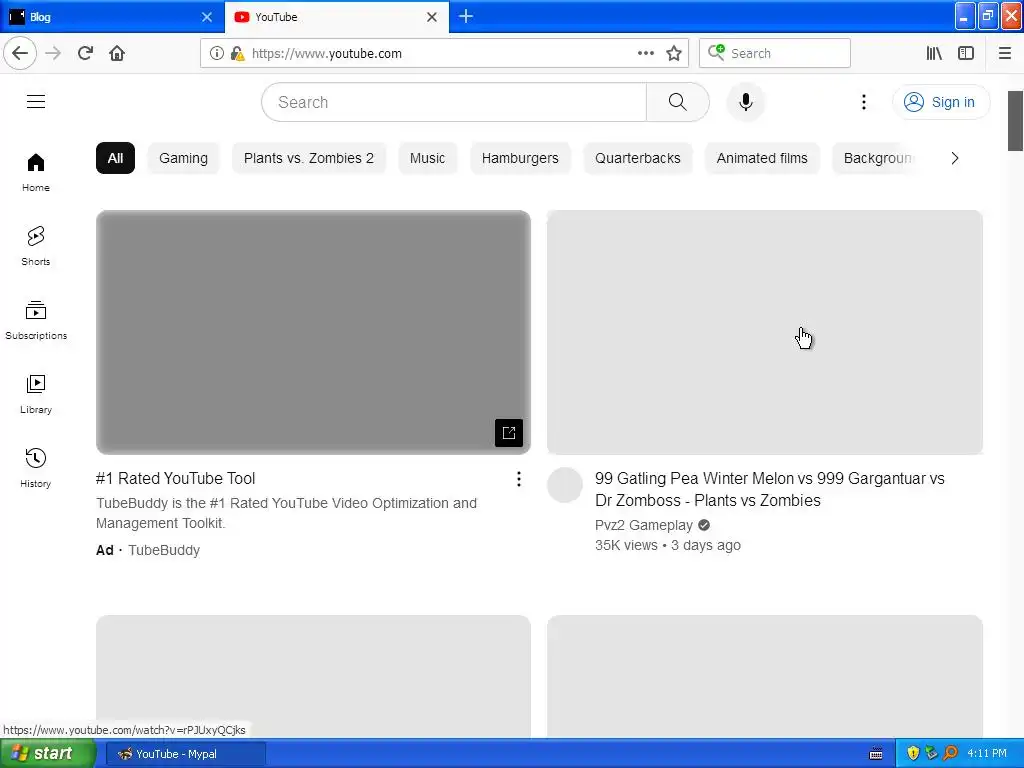The image size is (1024, 768).
Task: Open History in sidebar
Action: coord(36,468)
